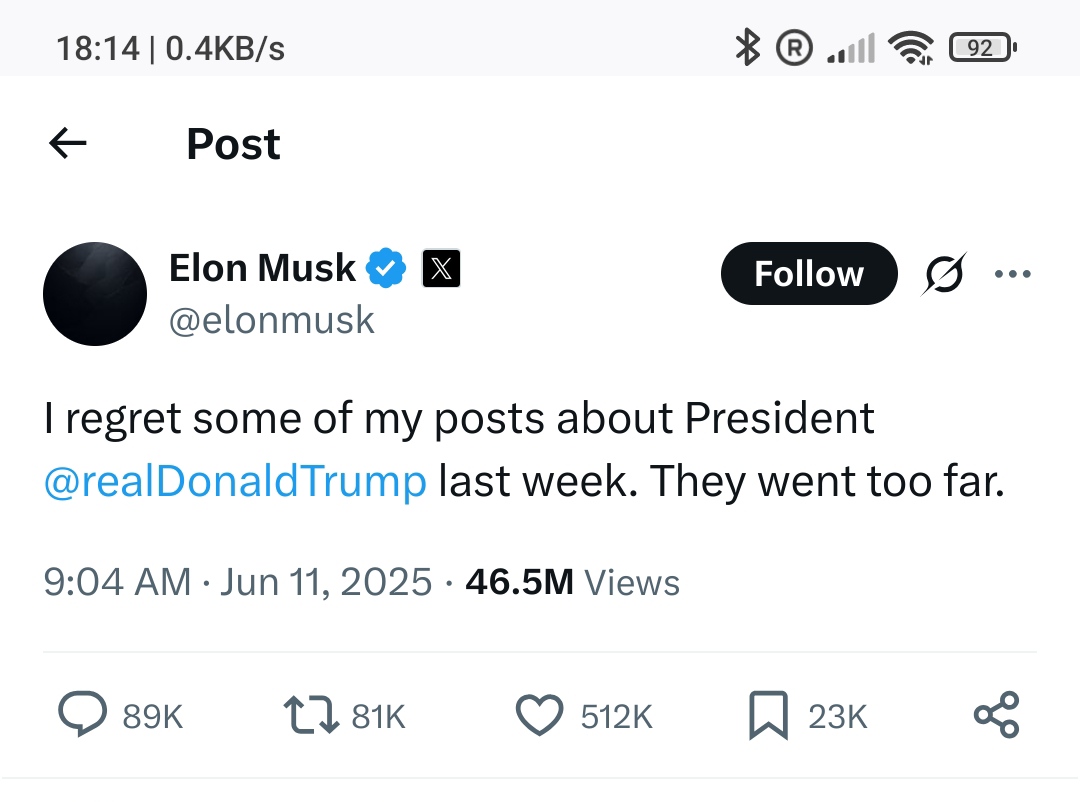Tap the battery indicator in status bar
Image resolution: width=1080 pixels, height=802 pixels.
point(984,47)
